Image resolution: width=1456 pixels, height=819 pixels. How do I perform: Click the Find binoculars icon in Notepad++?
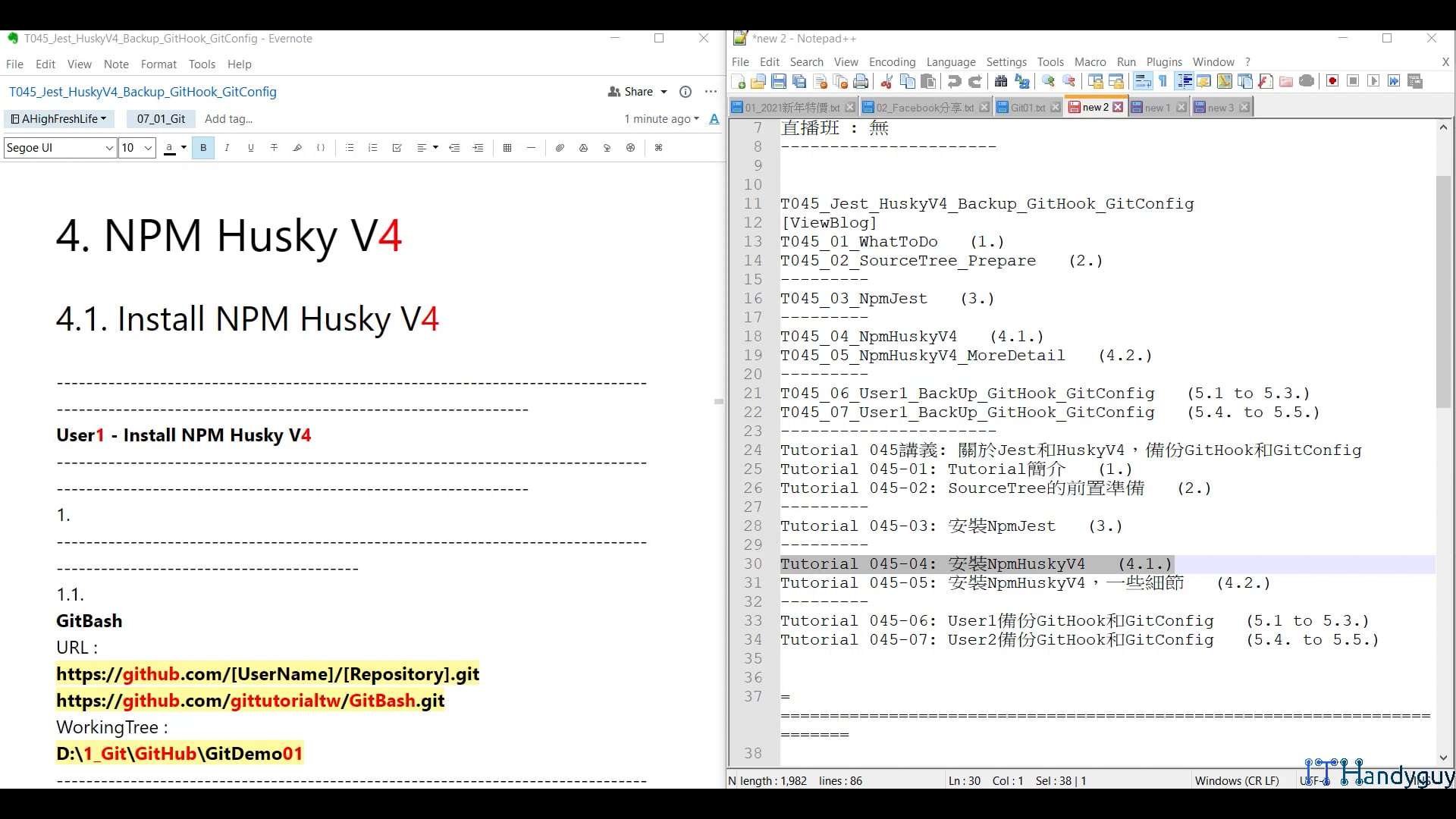1001,81
